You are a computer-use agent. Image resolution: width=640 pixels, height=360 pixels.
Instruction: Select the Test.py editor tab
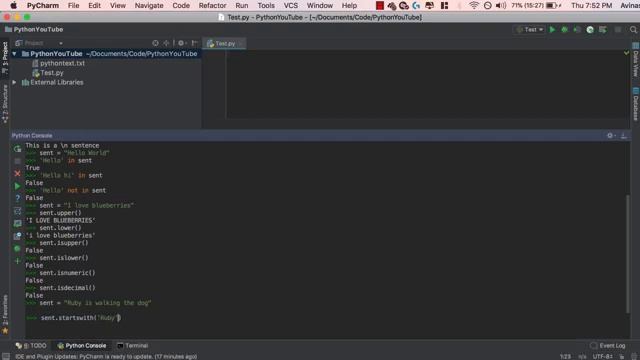(x=224, y=43)
